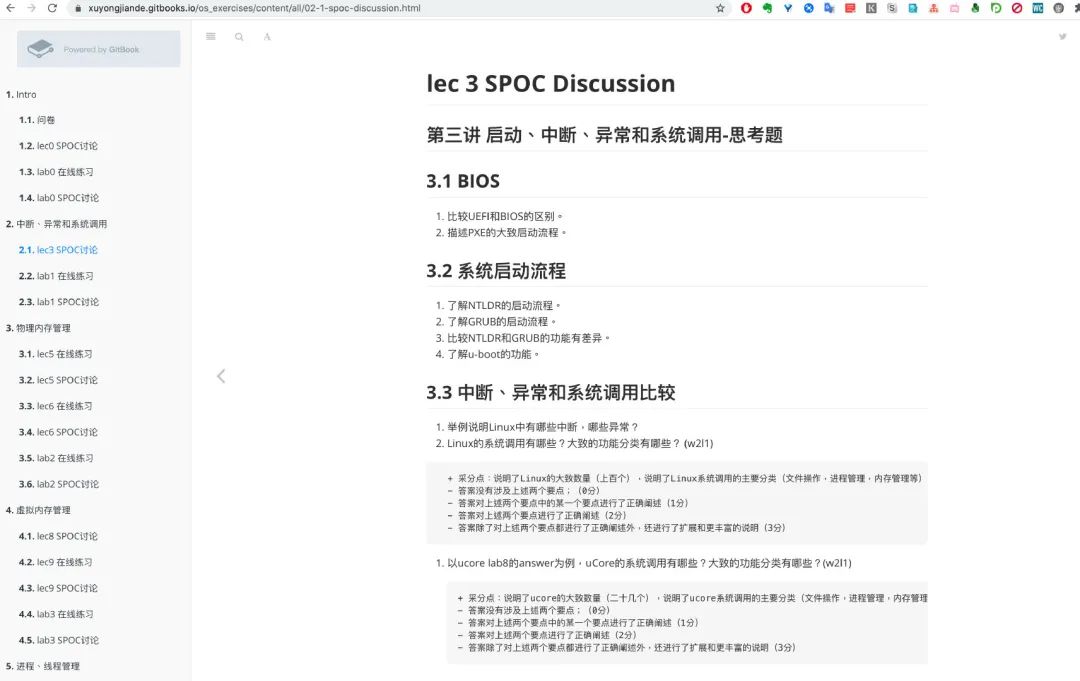Bookmark this page with the star icon
The width and height of the screenshot is (1080, 681).
tap(720, 8)
